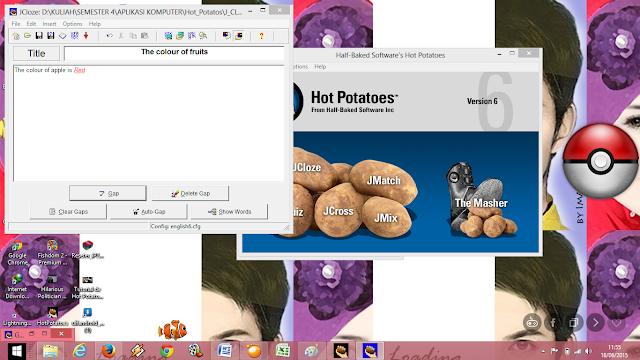The width and height of the screenshot is (640, 360).
Task: Open Fishdom 2 Premium desktop shortcut
Action: (x=52, y=253)
